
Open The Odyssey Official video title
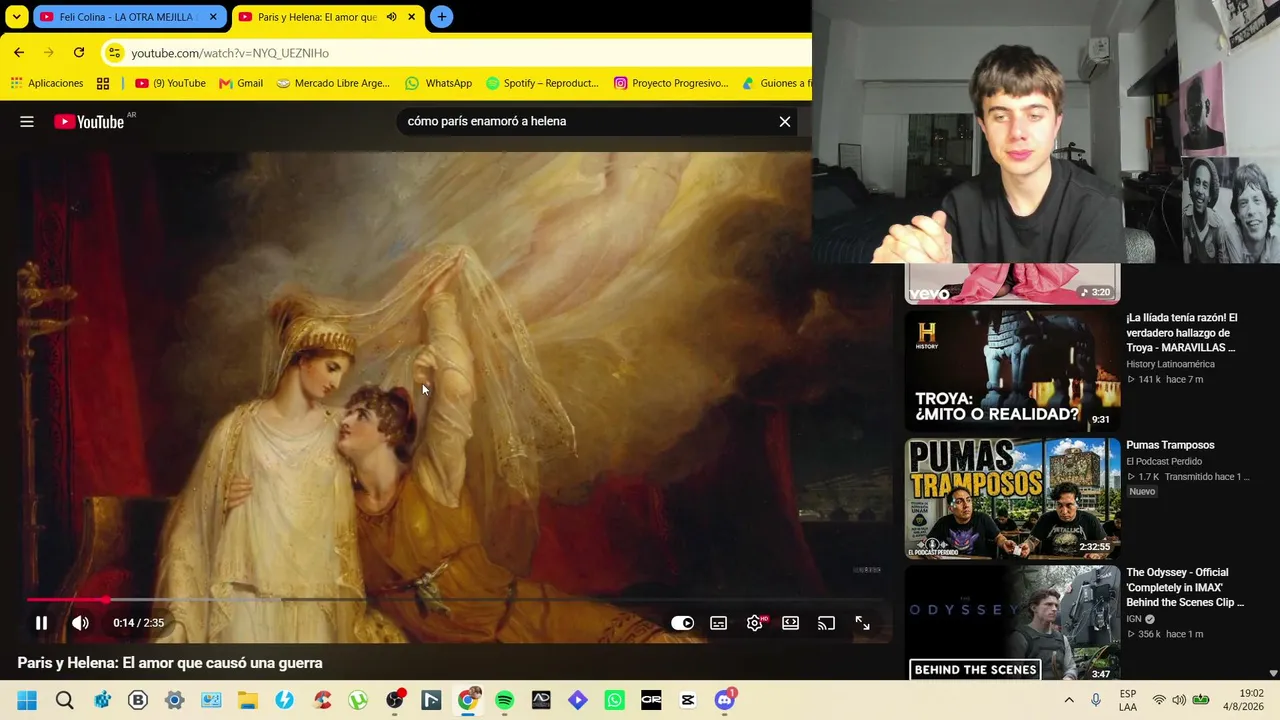[1185, 588]
